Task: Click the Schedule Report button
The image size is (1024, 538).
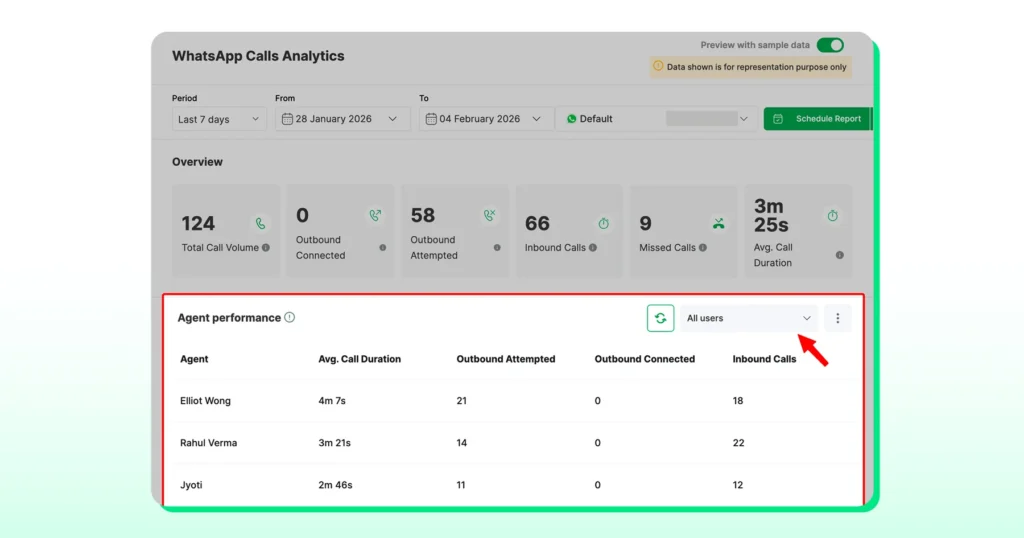Action: pos(818,119)
